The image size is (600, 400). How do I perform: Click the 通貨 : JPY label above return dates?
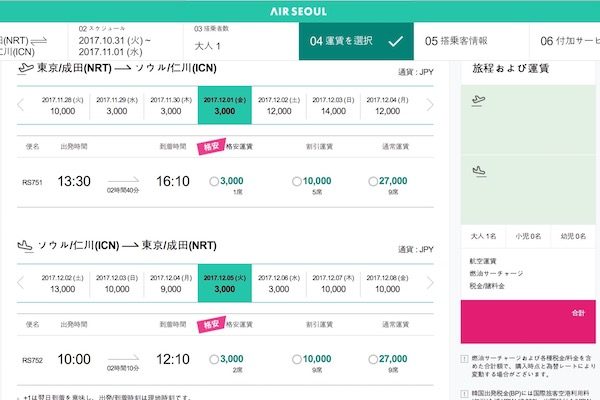click(x=416, y=250)
